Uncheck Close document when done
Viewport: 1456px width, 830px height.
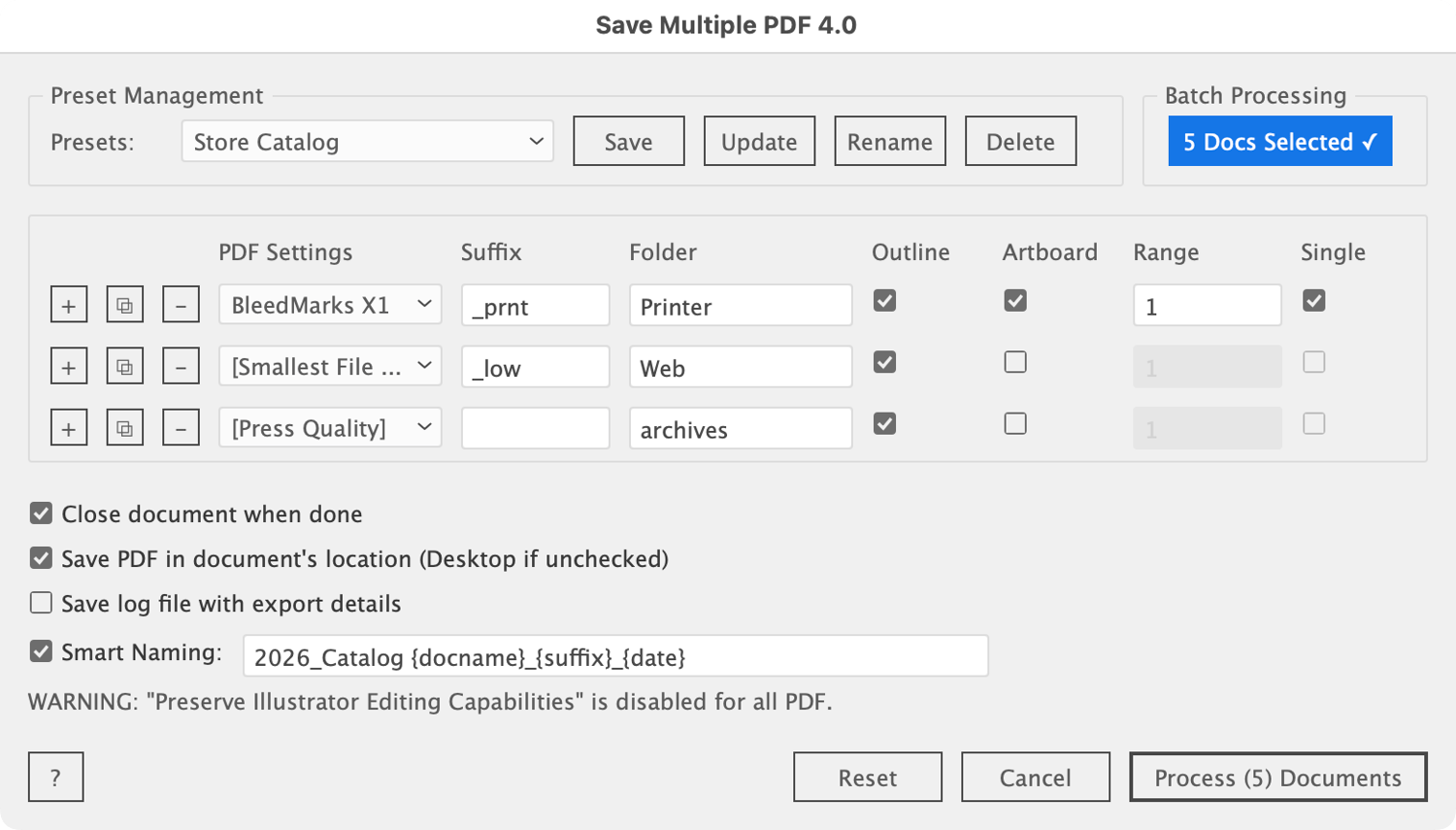41,514
